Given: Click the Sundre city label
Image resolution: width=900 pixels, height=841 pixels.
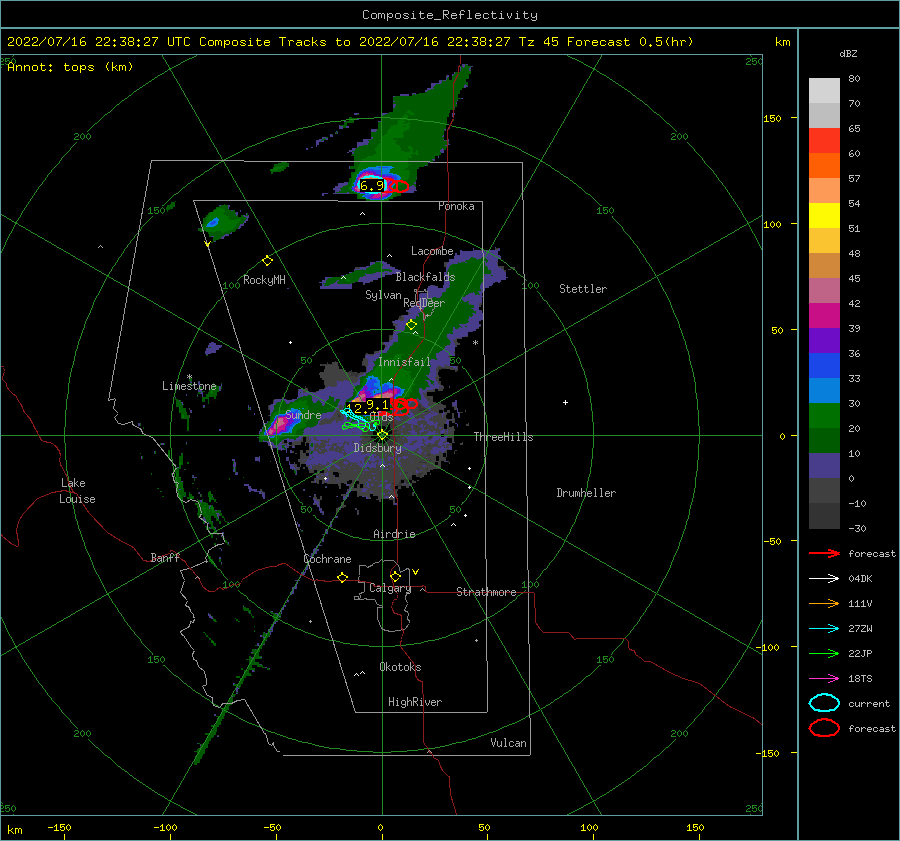Looking at the screenshot, I should point(303,414).
